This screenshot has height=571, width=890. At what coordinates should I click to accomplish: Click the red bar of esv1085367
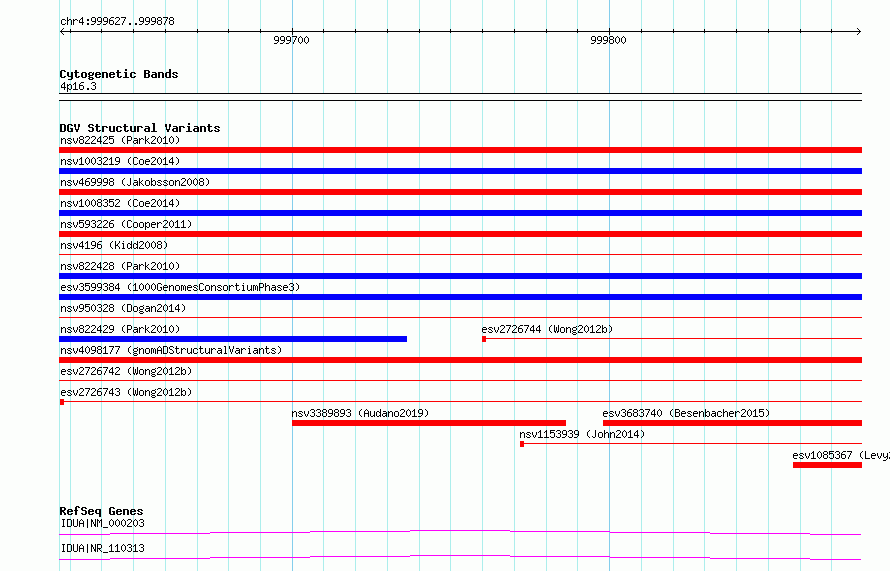[828, 465]
